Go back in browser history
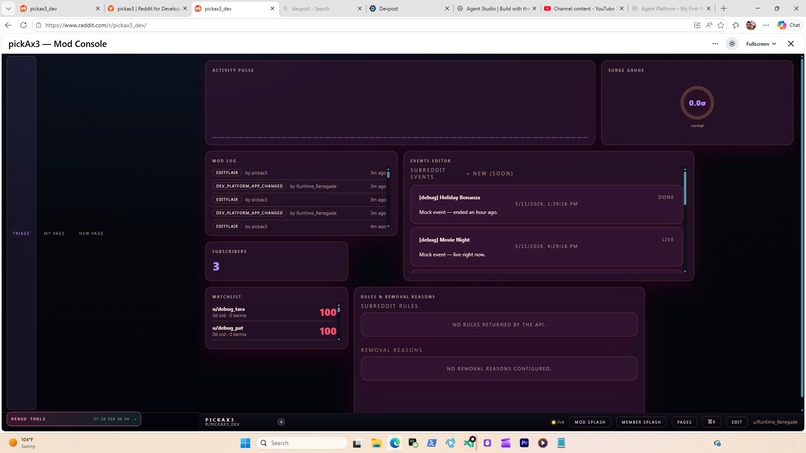Screen dimensions: 806x453 pyautogui.click(x=8, y=25)
